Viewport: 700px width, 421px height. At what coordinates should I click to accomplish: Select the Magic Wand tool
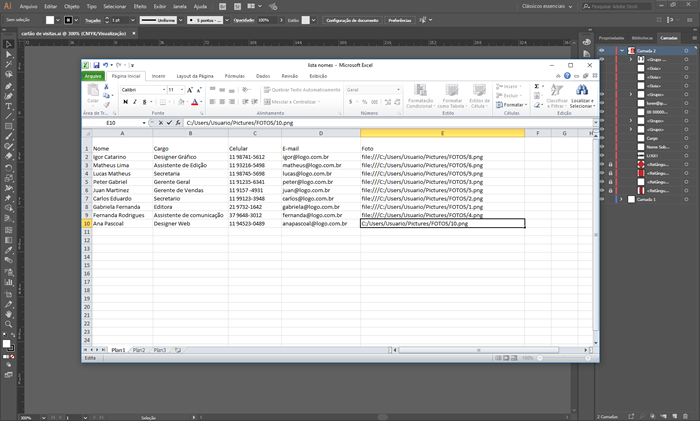[x=8, y=64]
